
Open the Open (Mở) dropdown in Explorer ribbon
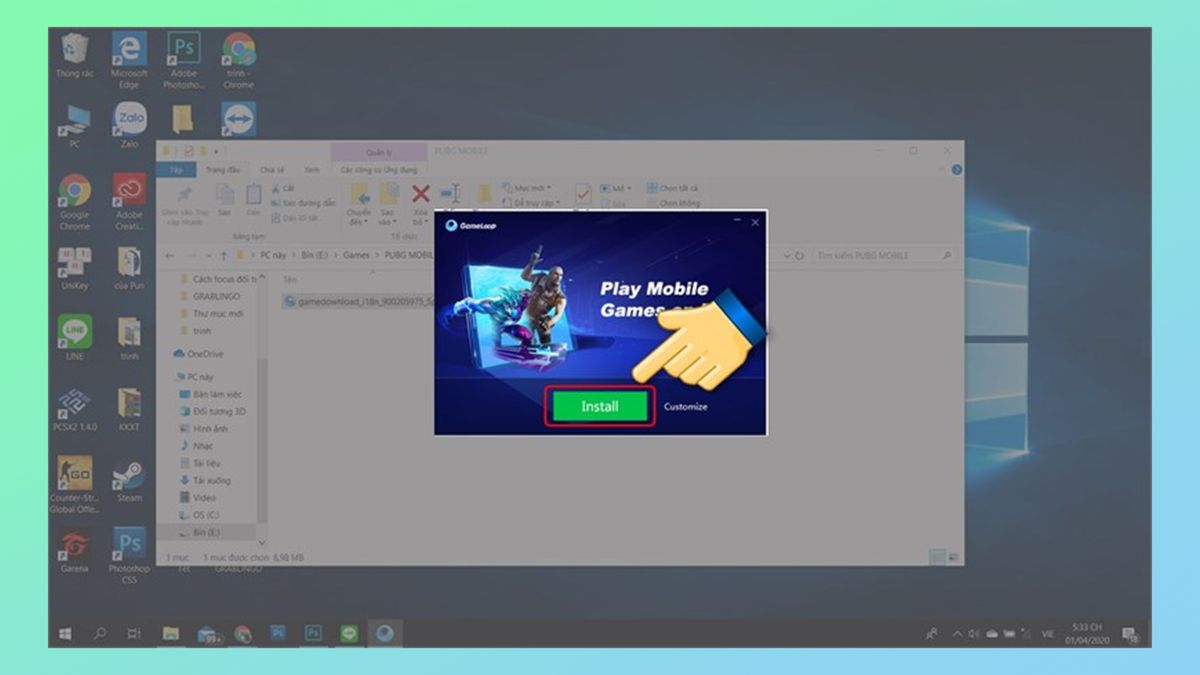tap(614, 188)
